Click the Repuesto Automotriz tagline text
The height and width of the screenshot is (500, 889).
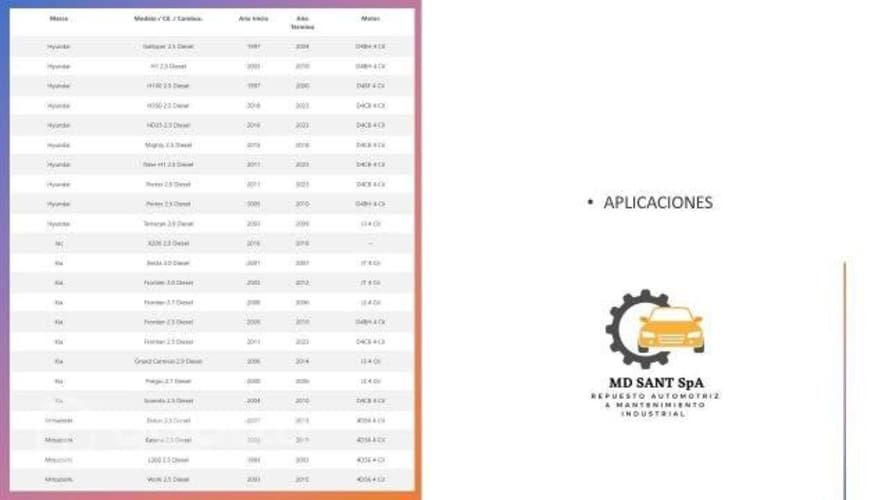[654, 396]
